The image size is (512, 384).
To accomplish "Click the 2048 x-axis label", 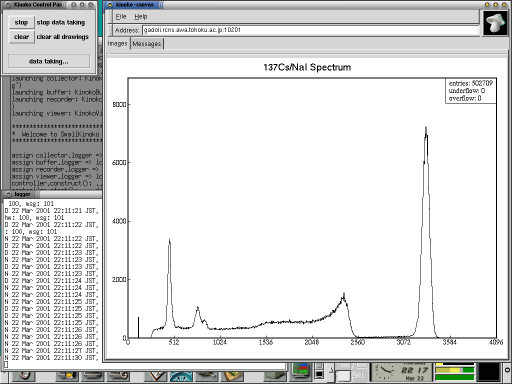I will [x=311, y=342].
